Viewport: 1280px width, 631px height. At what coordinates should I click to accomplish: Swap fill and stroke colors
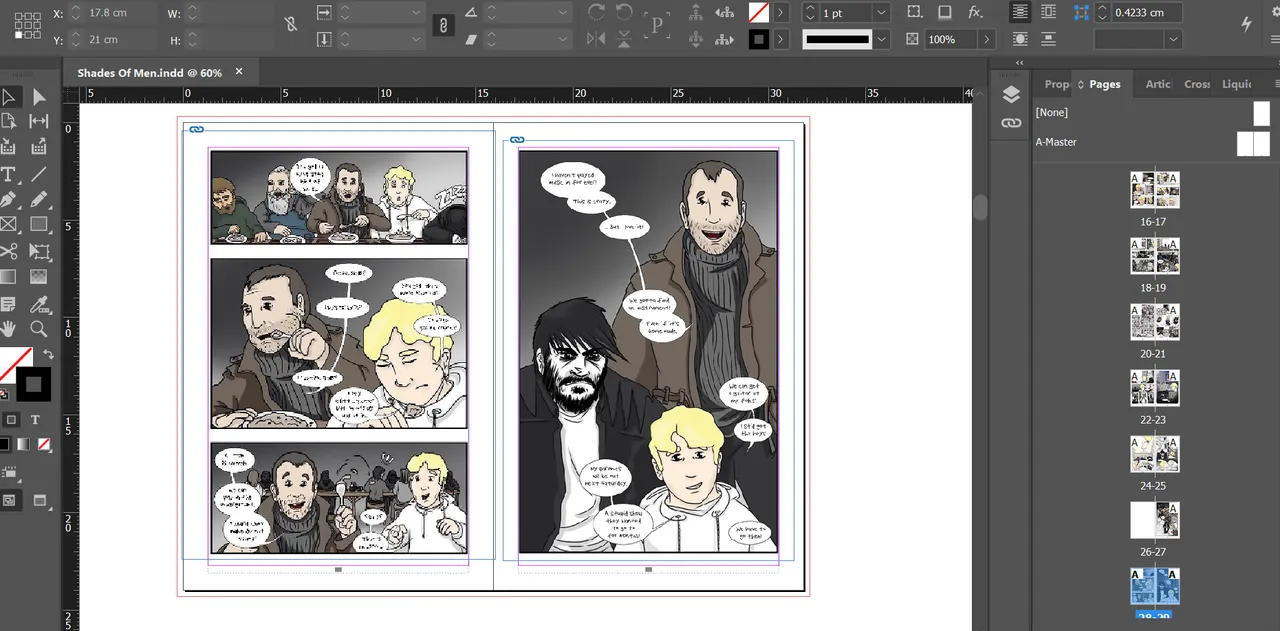pyautogui.click(x=47, y=354)
